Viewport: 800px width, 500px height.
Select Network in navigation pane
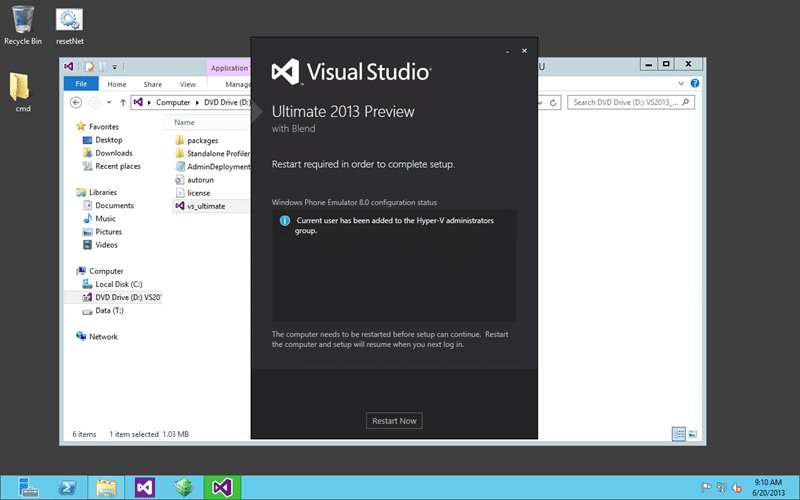103,337
